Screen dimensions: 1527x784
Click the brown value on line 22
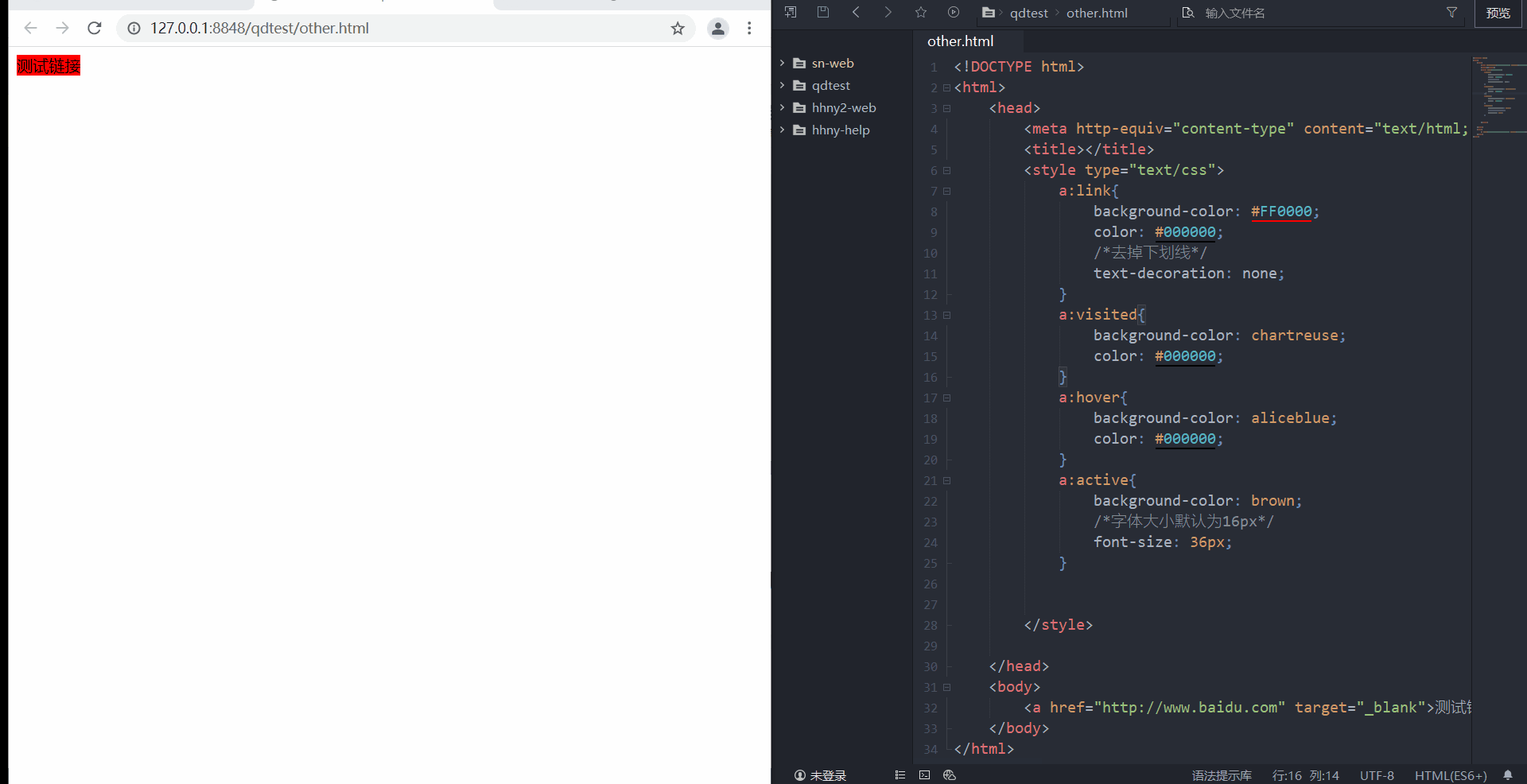coord(1272,501)
